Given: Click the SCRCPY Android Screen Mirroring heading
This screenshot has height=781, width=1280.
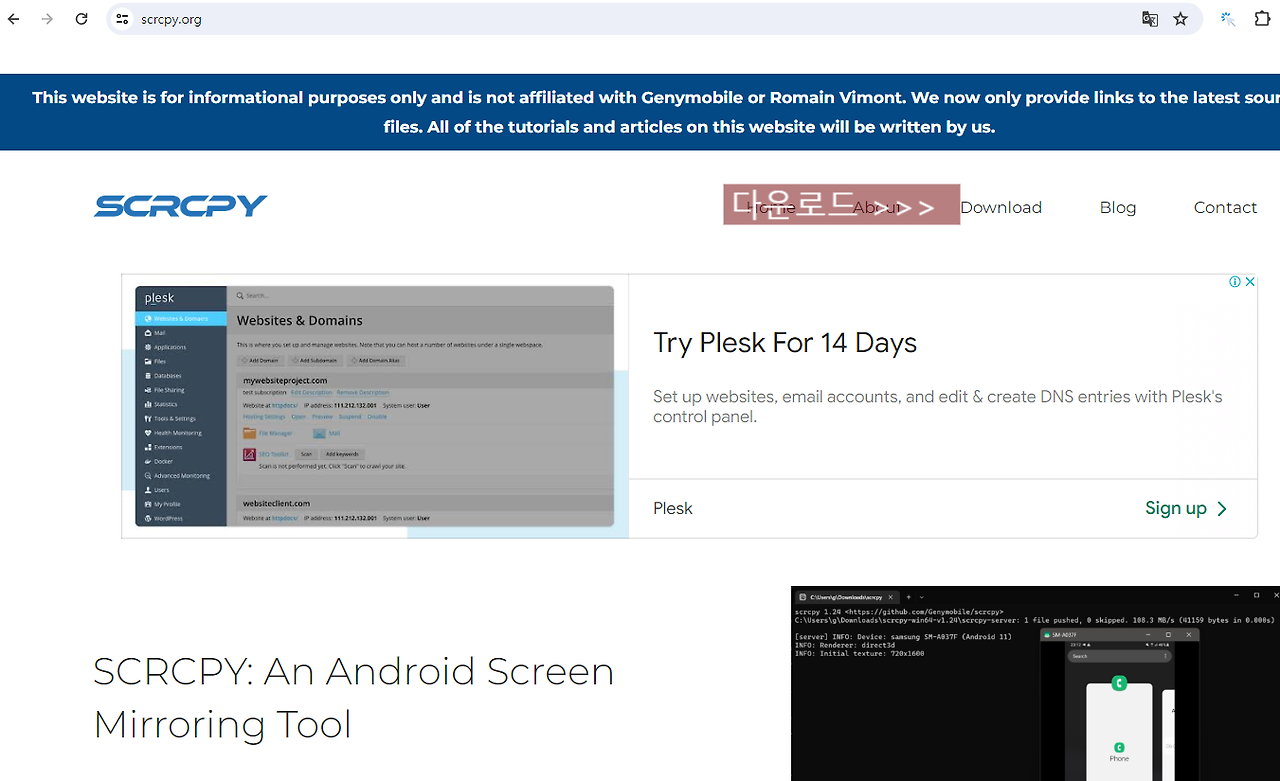Looking at the screenshot, I should point(354,698).
